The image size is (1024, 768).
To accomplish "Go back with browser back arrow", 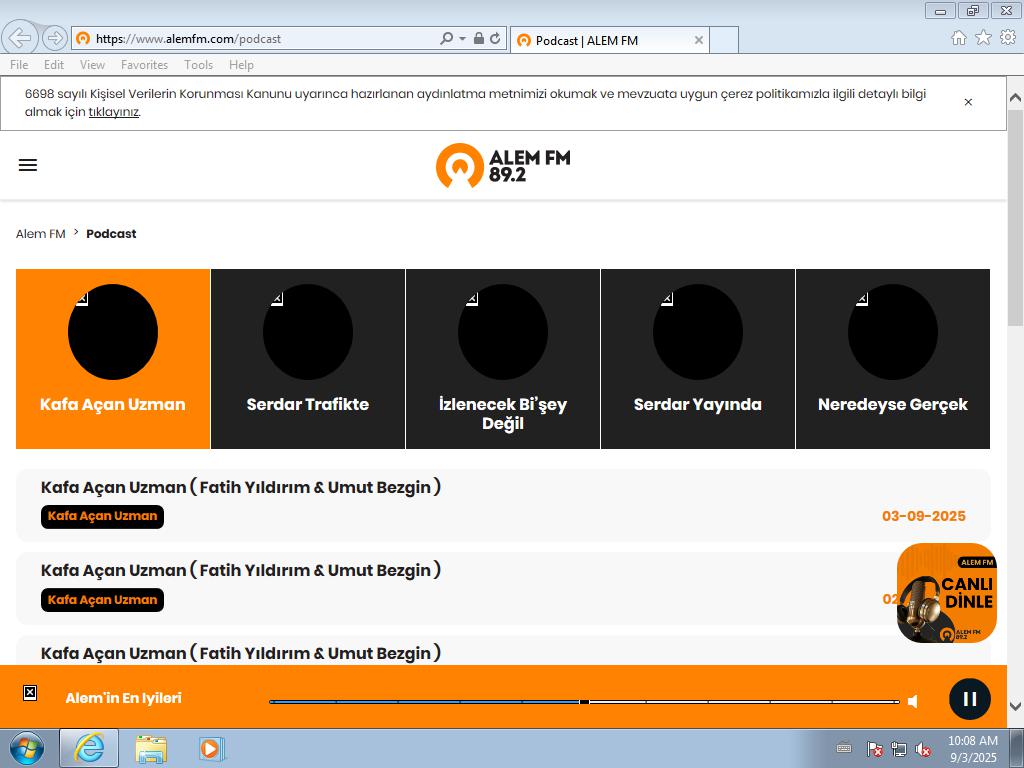I will [x=20, y=38].
